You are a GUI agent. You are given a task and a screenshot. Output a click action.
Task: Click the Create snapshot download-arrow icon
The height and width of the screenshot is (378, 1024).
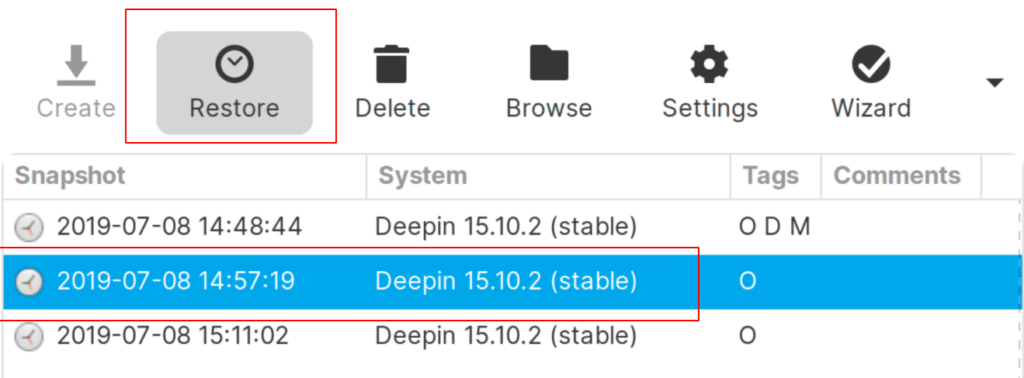(x=76, y=65)
